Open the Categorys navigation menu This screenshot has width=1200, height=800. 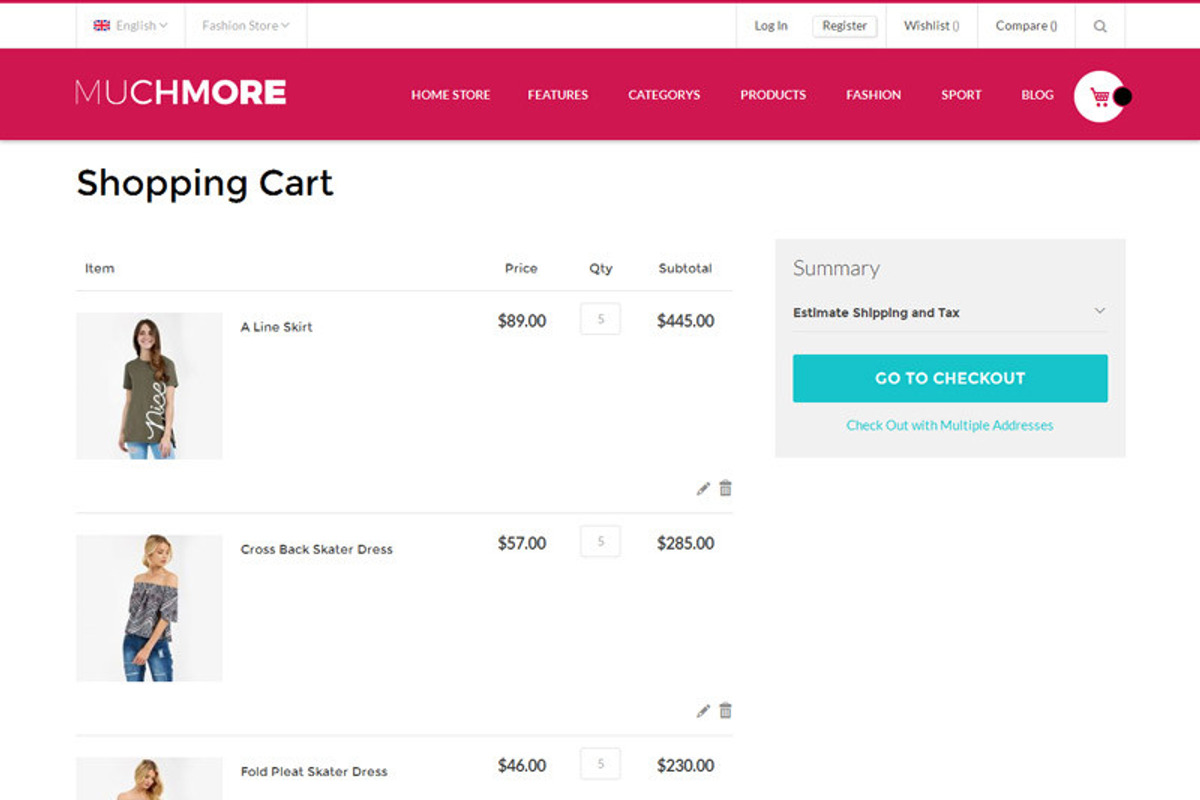(x=664, y=95)
